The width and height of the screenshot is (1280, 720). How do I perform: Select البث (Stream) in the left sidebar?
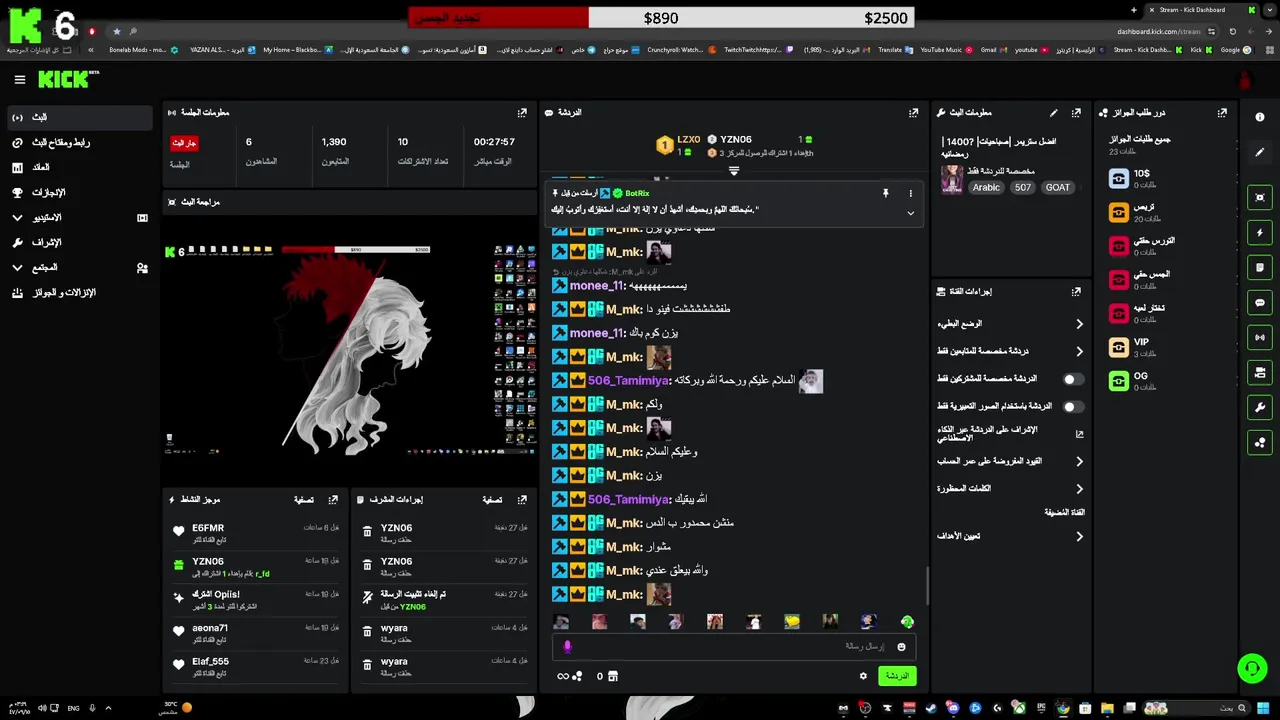point(80,117)
